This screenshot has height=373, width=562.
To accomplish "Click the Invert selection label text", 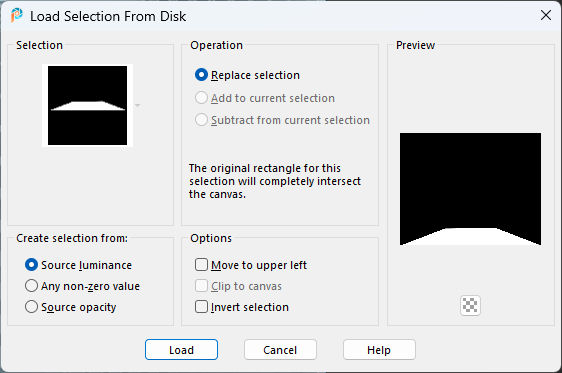I will click(250, 307).
